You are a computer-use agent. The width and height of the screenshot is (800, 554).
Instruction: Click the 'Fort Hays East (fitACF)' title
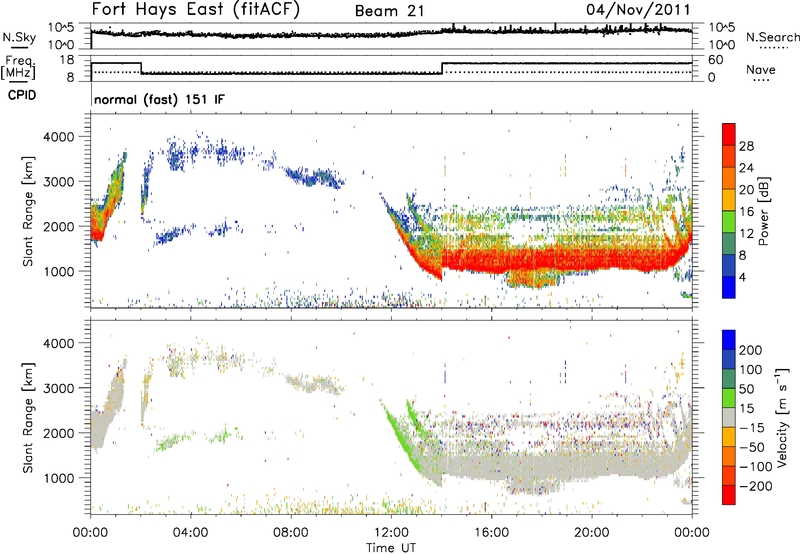[196, 10]
